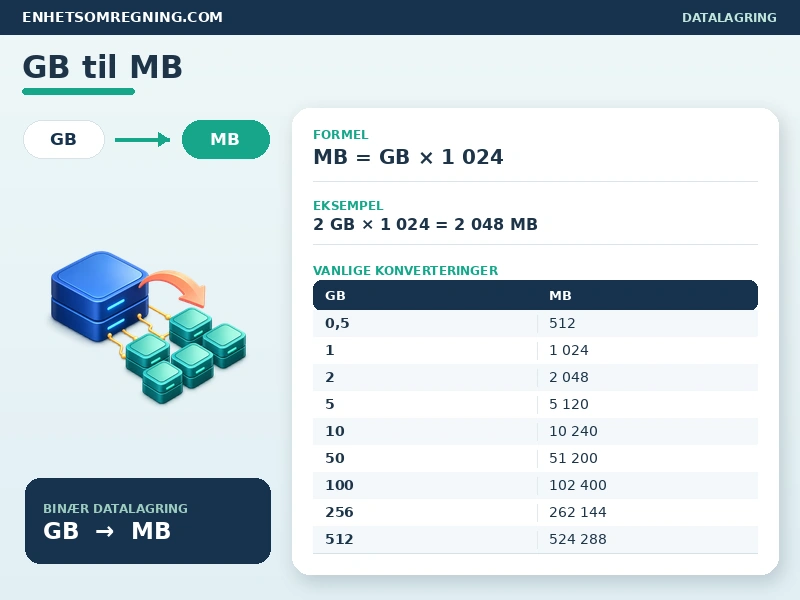This screenshot has height=600, width=800.
Task: Click the 'GB → MB' text in the dark card
Action: tap(107, 531)
